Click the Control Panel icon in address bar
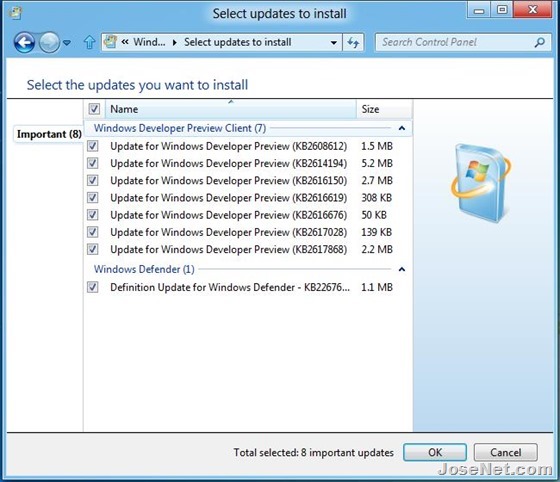 (x=110, y=42)
